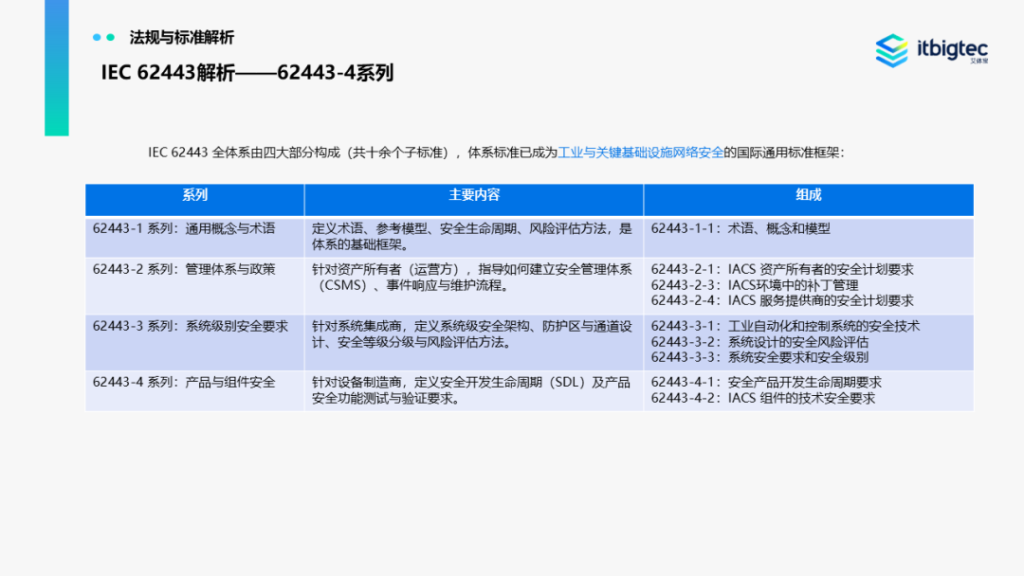The width and height of the screenshot is (1024, 576).
Task: Open the blue 工业与关键基础设施网络安全 link text
Action: click(640, 153)
